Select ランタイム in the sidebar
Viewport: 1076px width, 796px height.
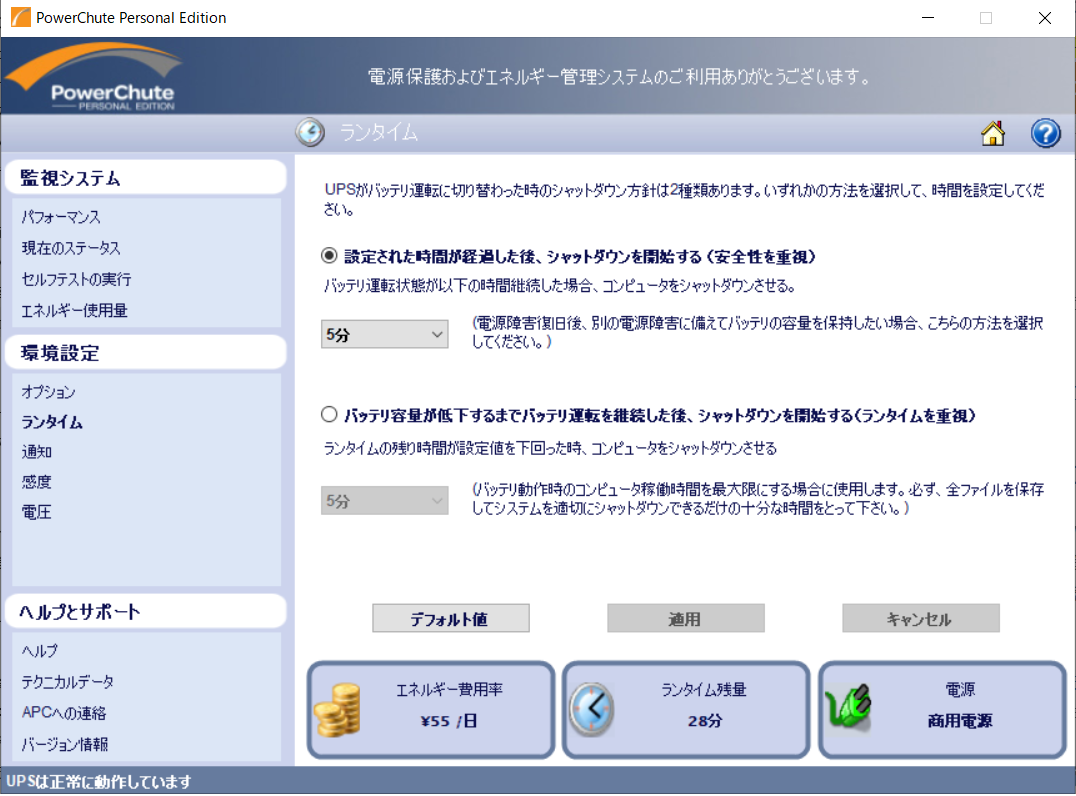(x=51, y=422)
